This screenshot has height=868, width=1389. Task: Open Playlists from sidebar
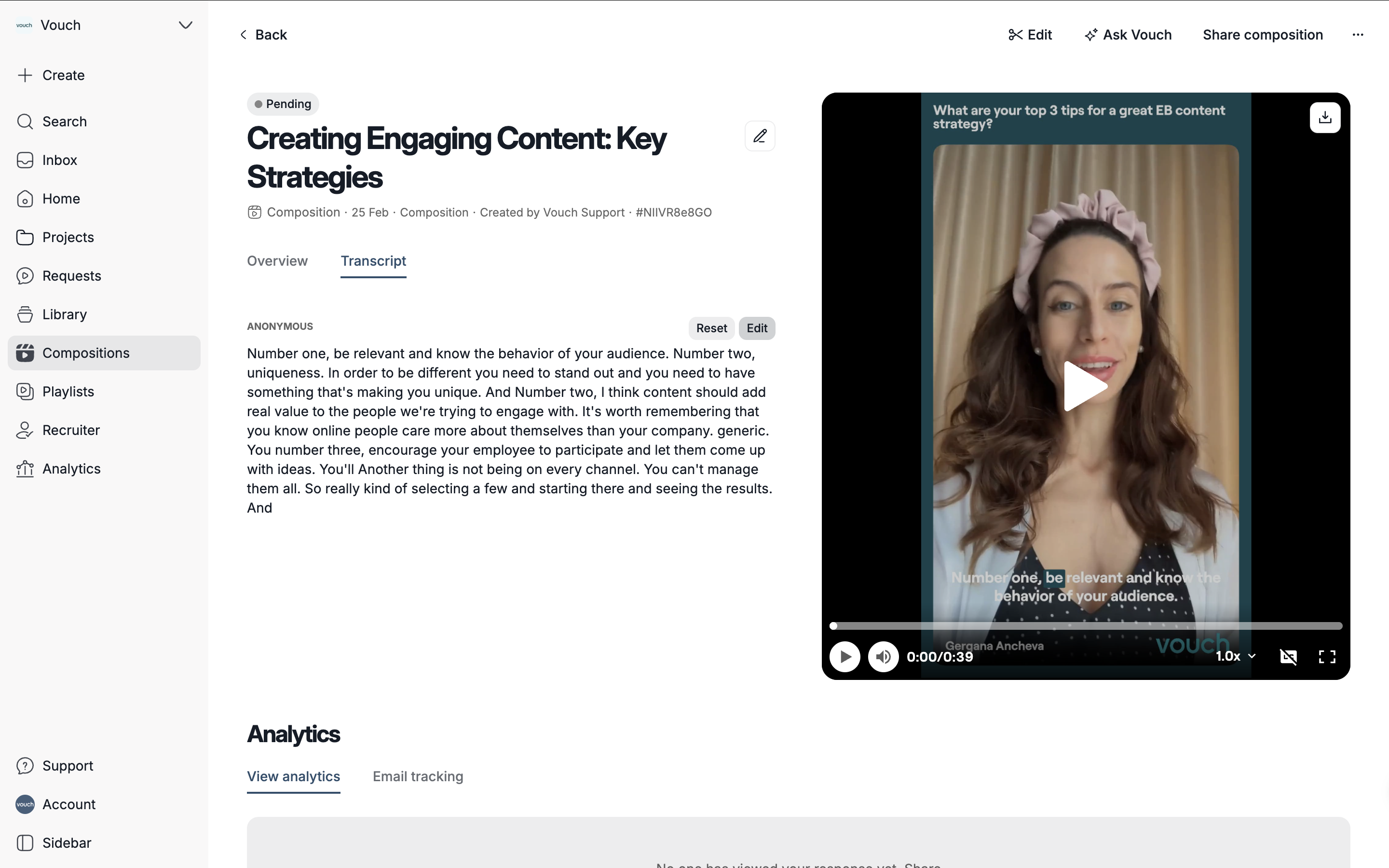pos(68,392)
